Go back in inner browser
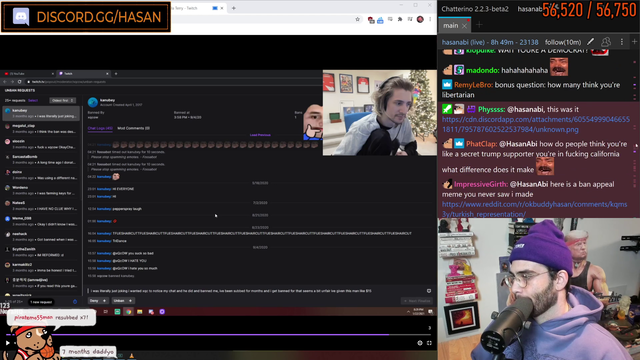The width and height of the screenshot is (640, 360). (x=5, y=82)
